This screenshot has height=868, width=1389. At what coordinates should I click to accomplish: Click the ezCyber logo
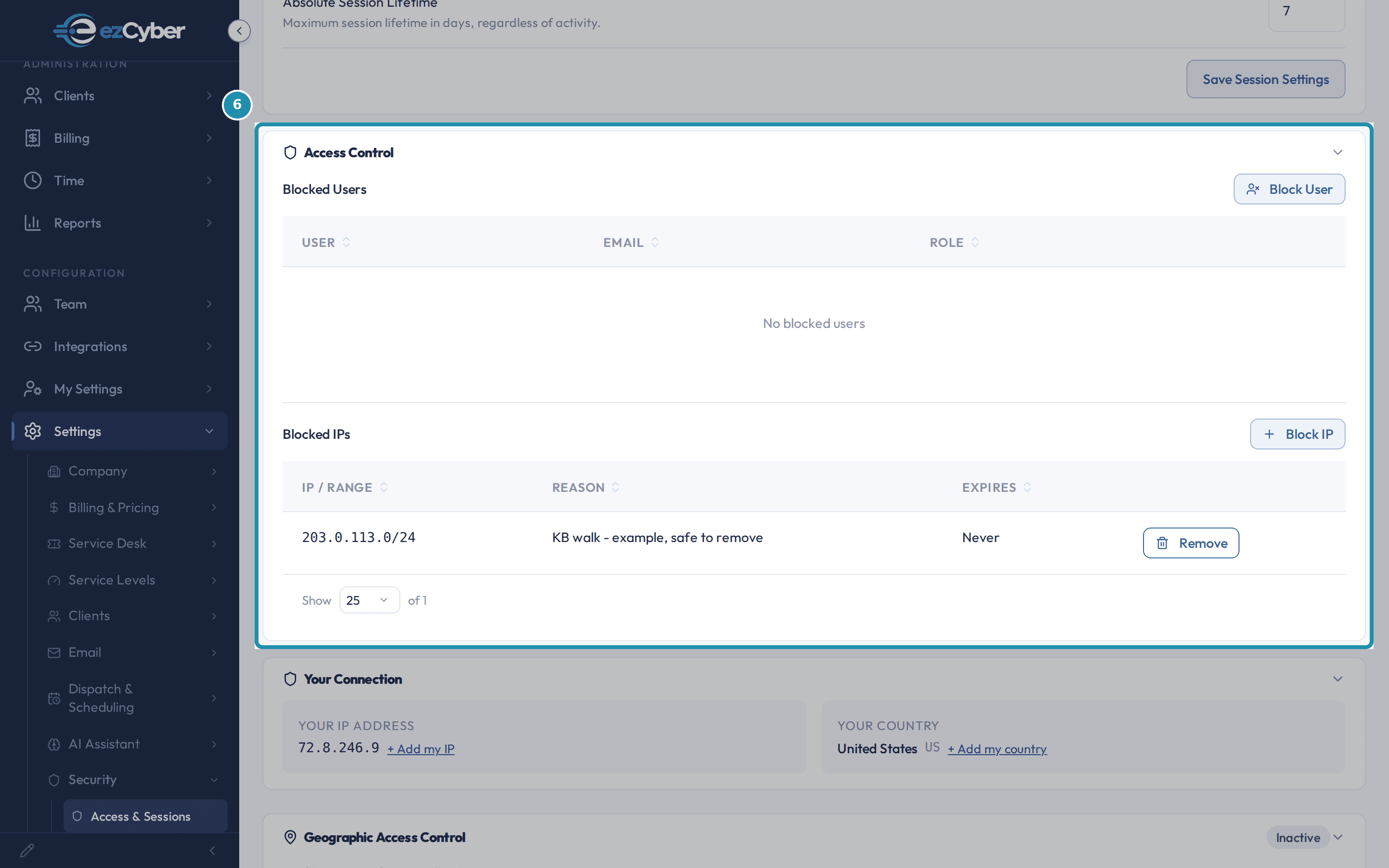(x=120, y=30)
